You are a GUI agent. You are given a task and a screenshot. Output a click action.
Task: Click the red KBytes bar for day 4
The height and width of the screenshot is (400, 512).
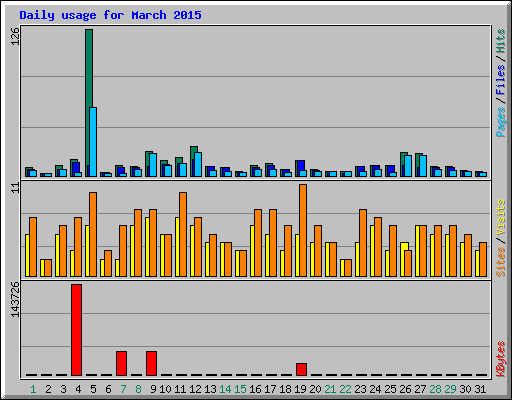pos(76,330)
